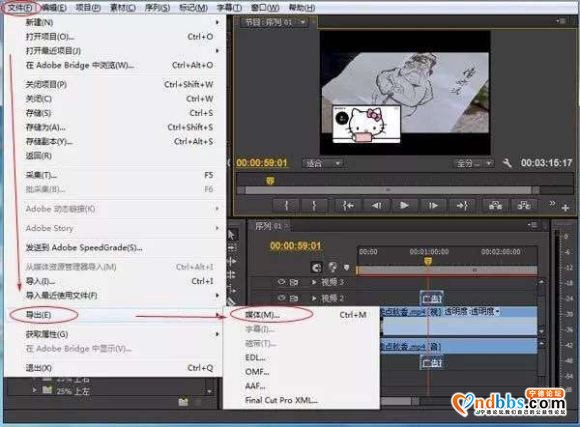580x427 pixels.
Task: Choose 退出(X) in the File menu
Action: point(114,368)
